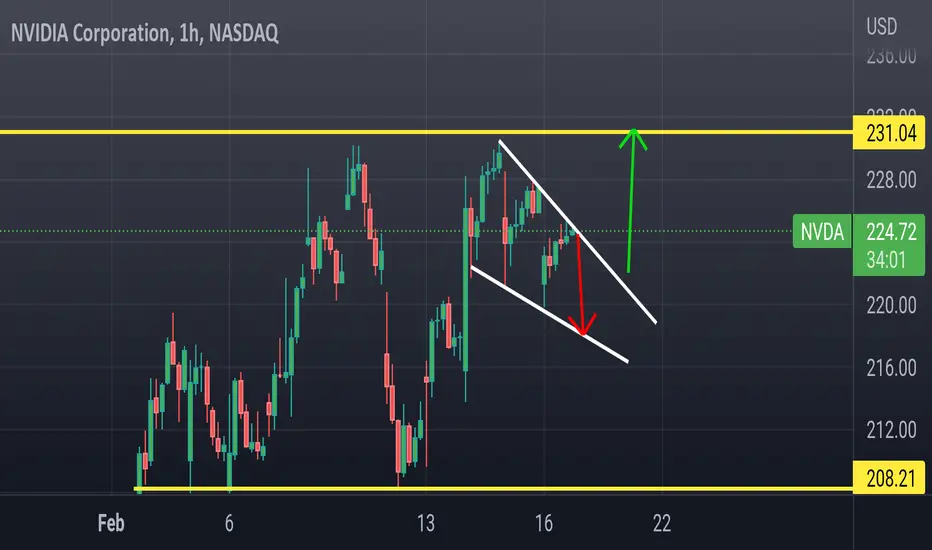This screenshot has width=932, height=550.
Task: Click the 34:01 countdown timer
Action: click(x=886, y=260)
